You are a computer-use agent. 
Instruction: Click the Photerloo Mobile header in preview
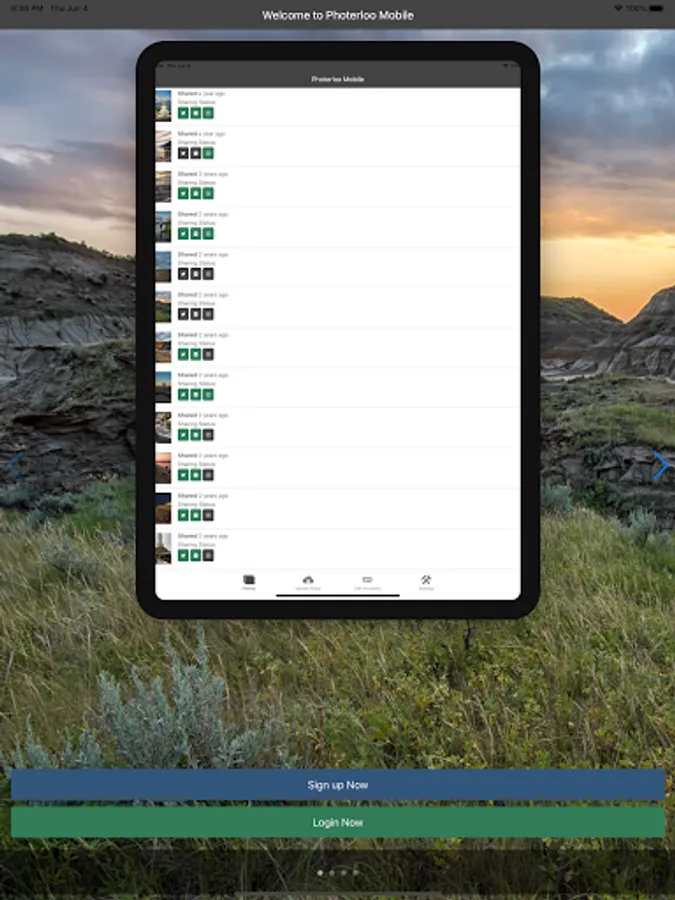click(338, 79)
